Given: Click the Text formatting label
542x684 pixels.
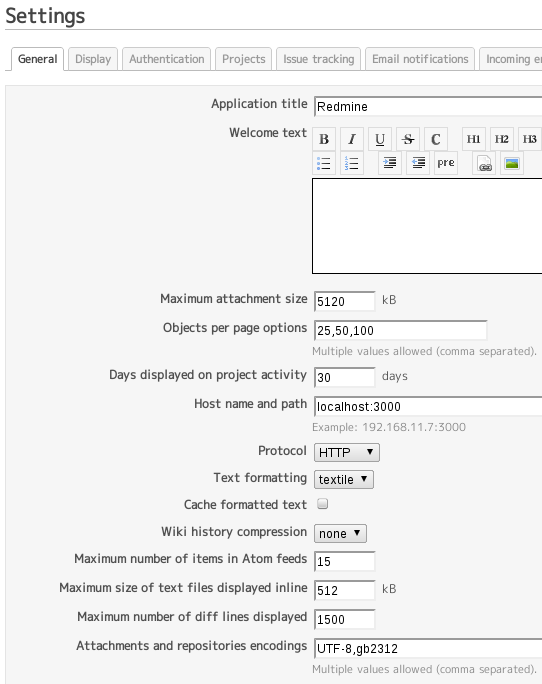Looking at the screenshot, I should [x=260, y=478].
